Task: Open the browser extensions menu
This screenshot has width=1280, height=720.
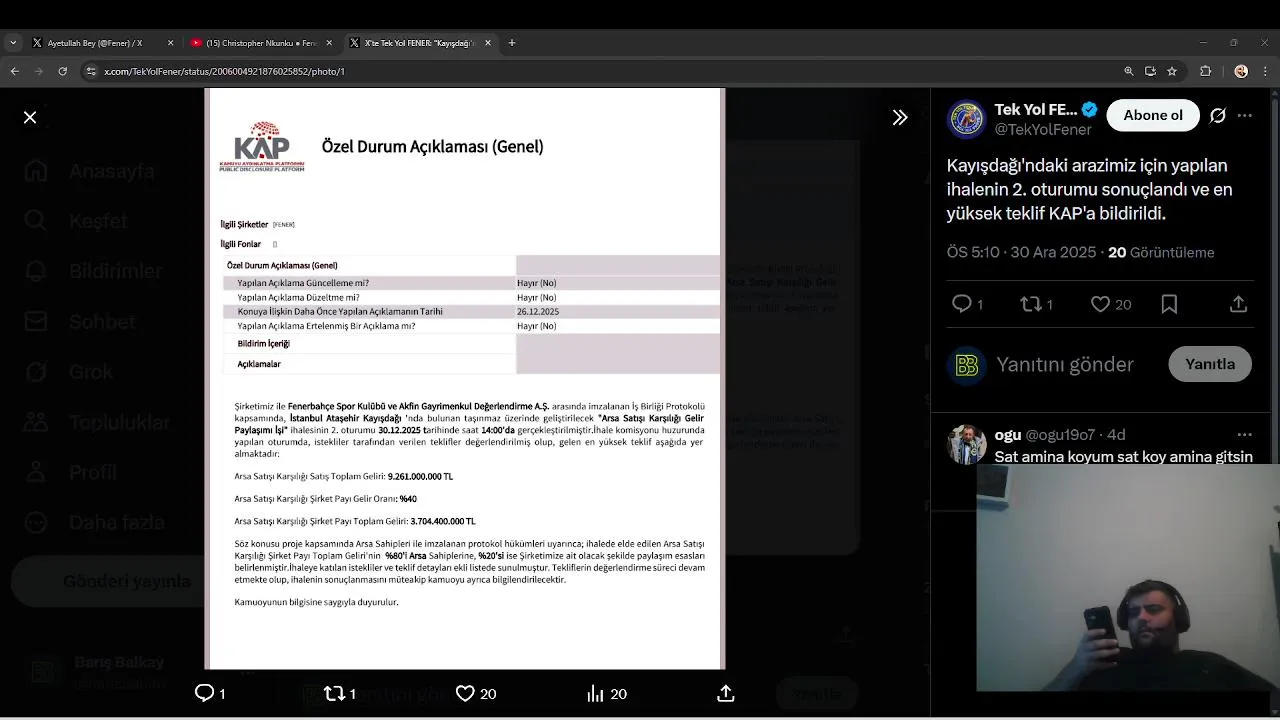Action: click(1205, 71)
